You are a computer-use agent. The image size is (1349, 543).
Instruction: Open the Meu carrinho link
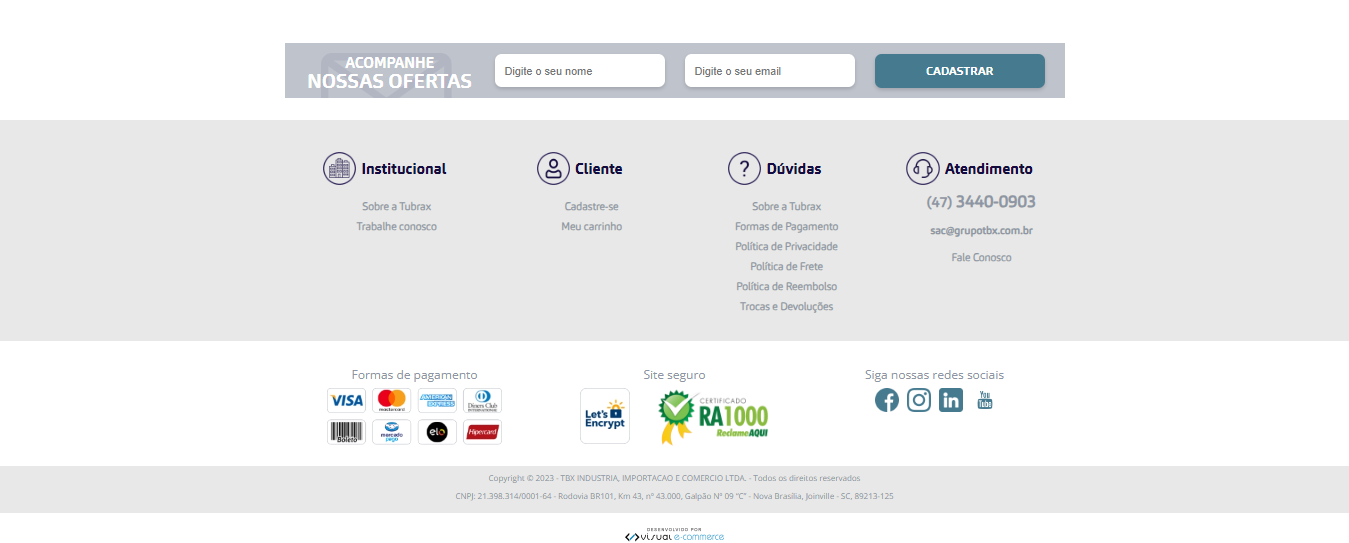point(591,227)
